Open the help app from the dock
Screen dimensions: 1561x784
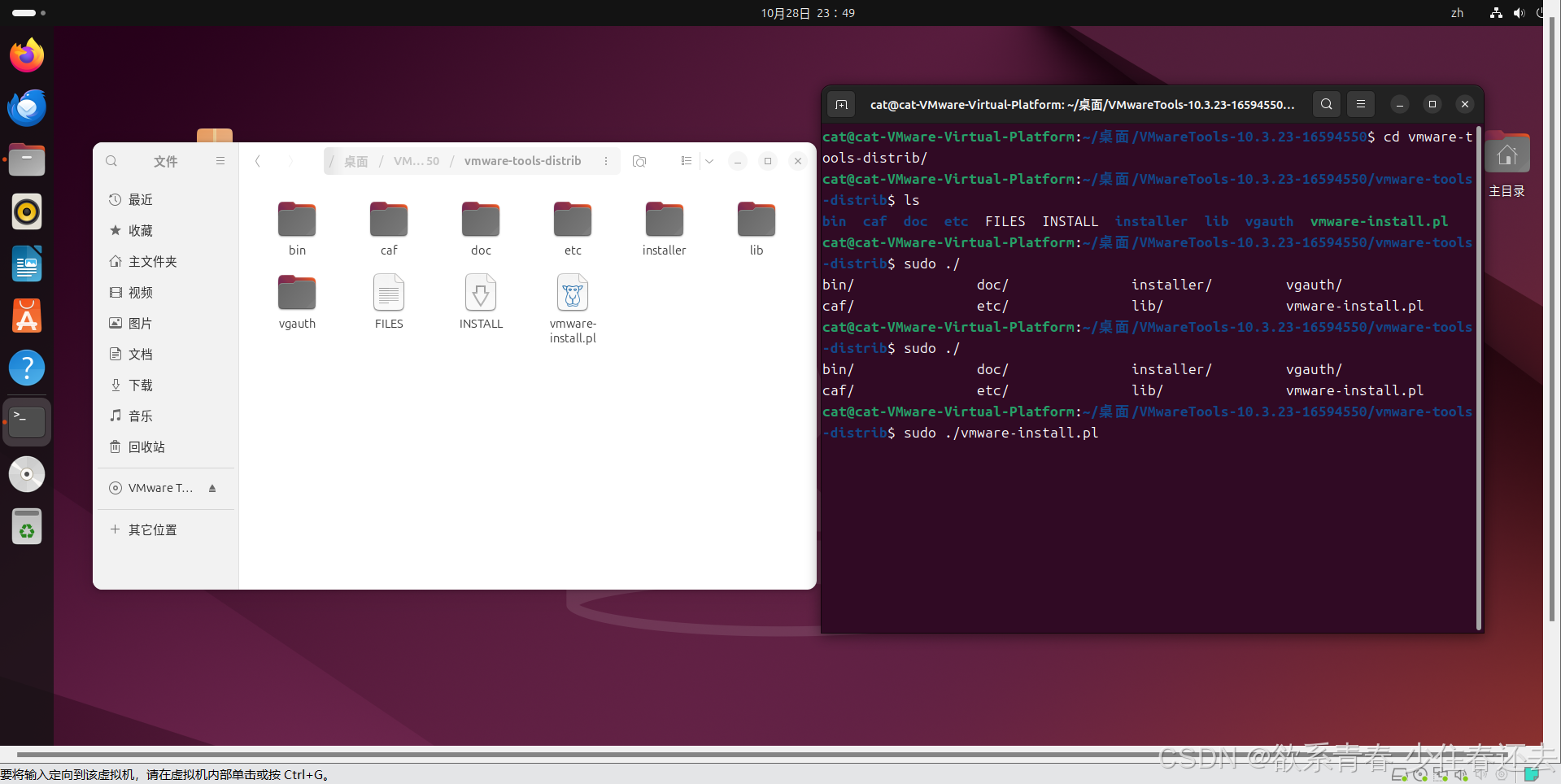pyautogui.click(x=26, y=368)
